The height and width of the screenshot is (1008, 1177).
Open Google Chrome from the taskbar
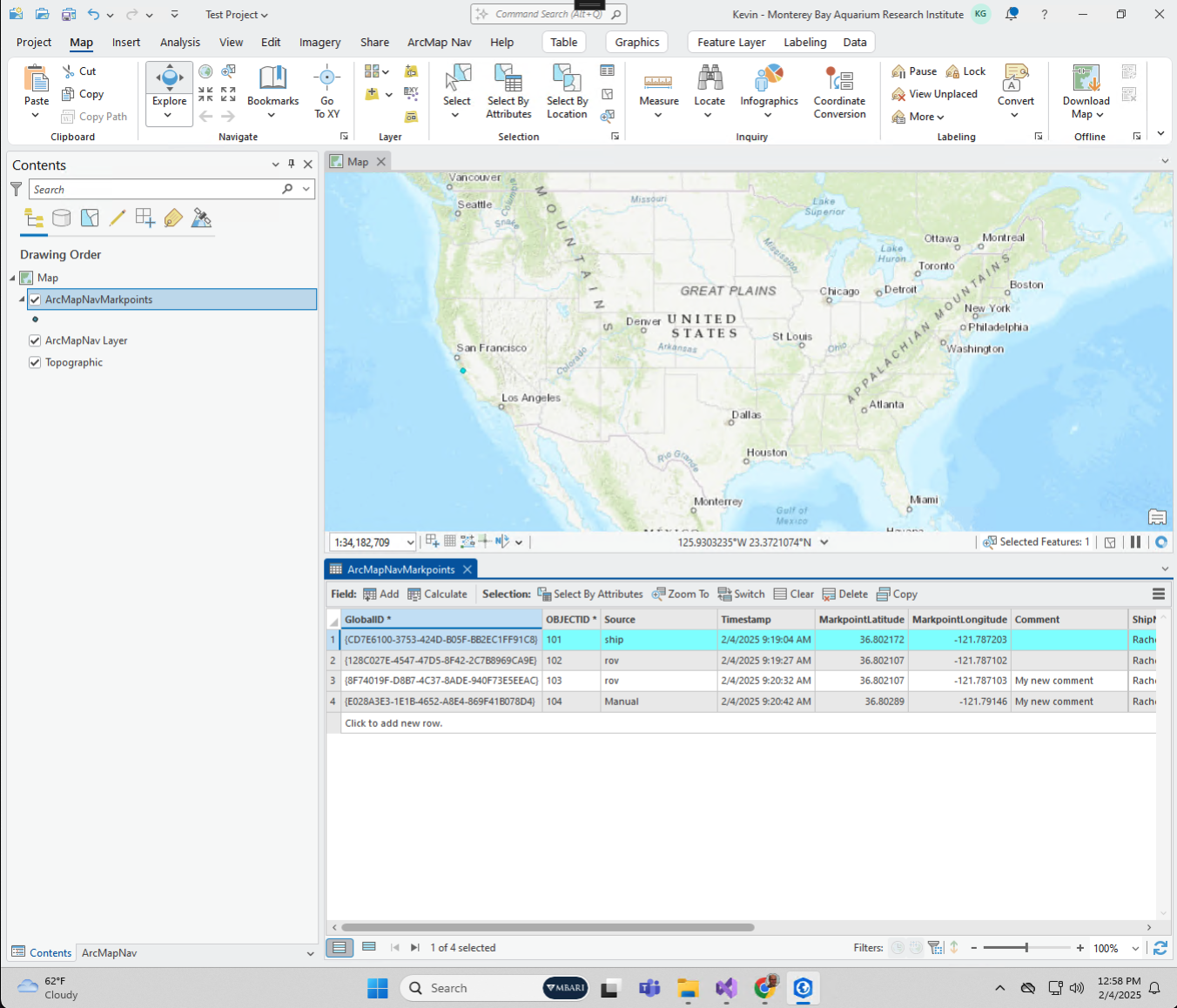pyautogui.click(x=764, y=988)
